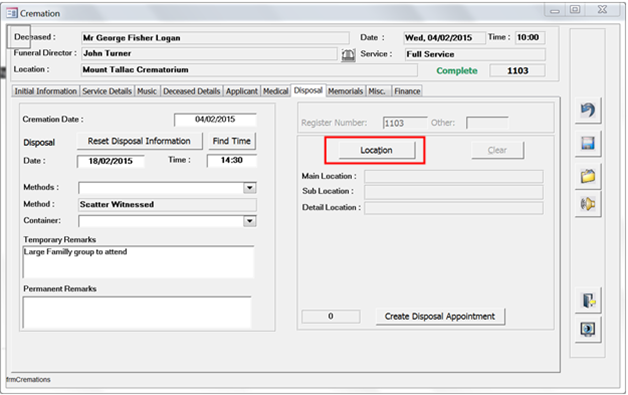The width and height of the screenshot is (628, 395).
Task: Click Reset Disposal Information button
Action: [x=139, y=141]
